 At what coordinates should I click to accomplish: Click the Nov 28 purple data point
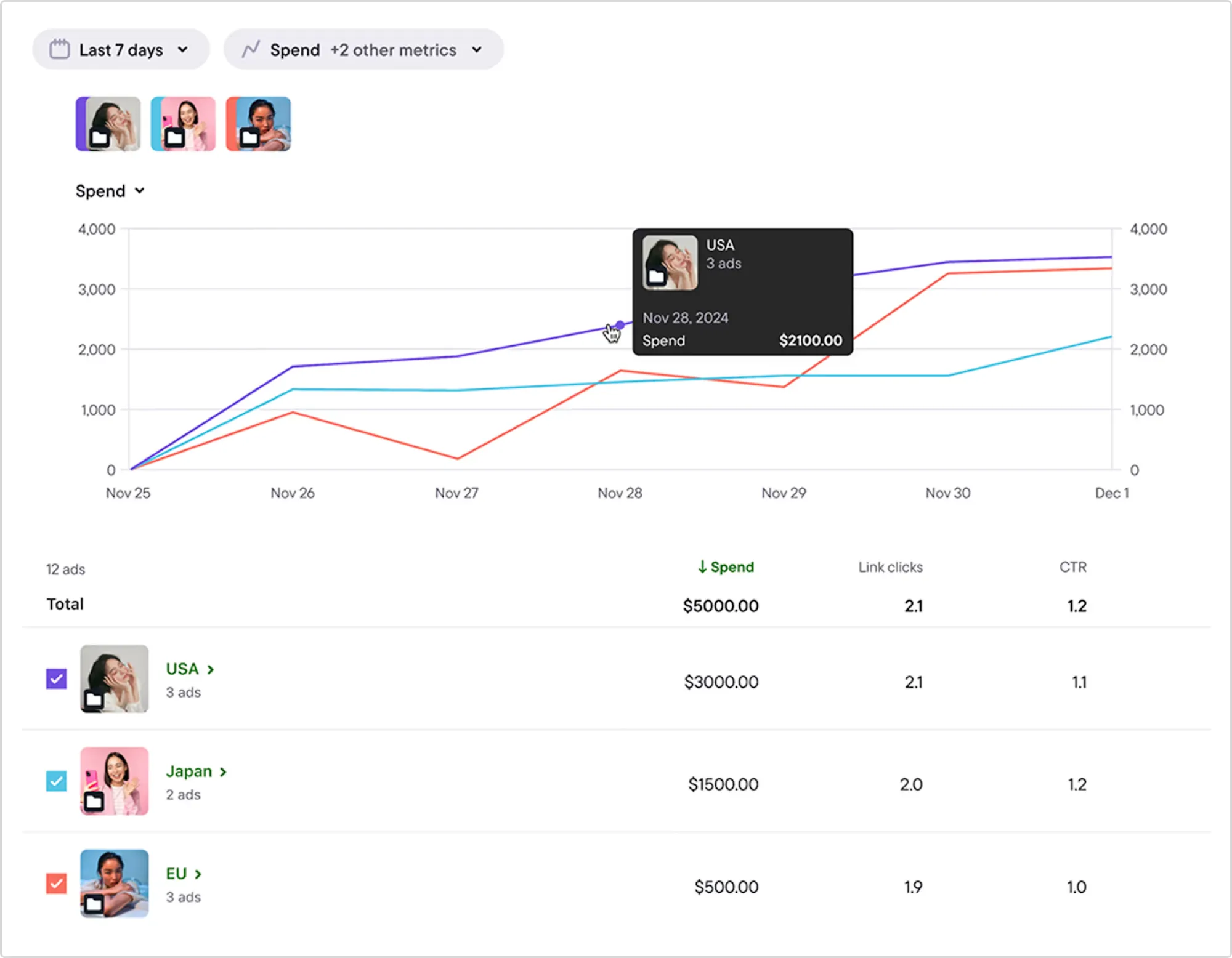pos(620,325)
